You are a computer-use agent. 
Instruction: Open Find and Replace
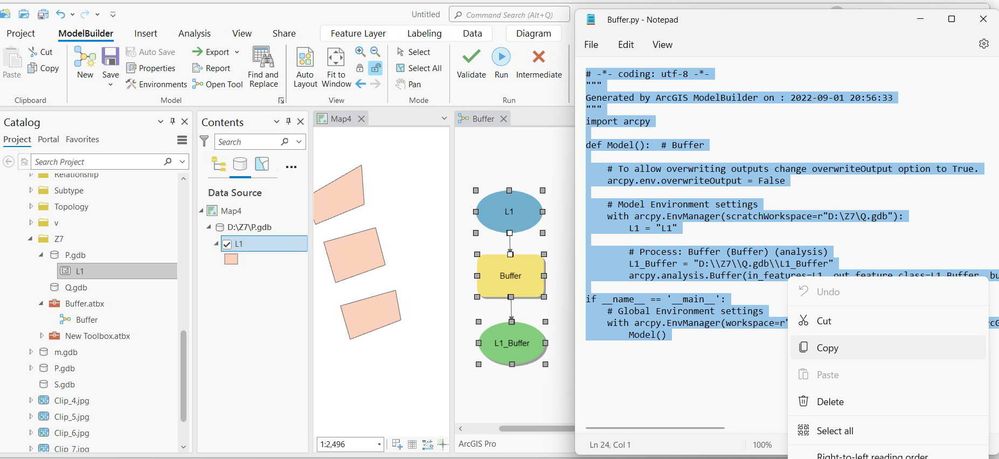point(263,66)
